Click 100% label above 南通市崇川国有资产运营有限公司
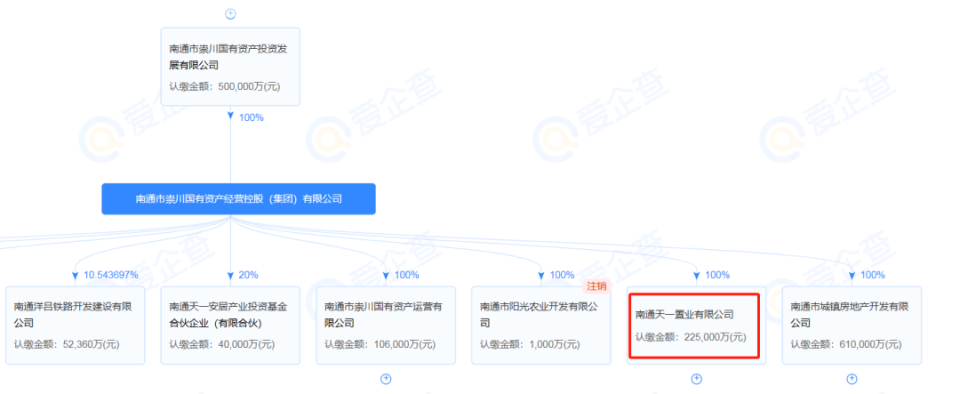 pos(406,275)
